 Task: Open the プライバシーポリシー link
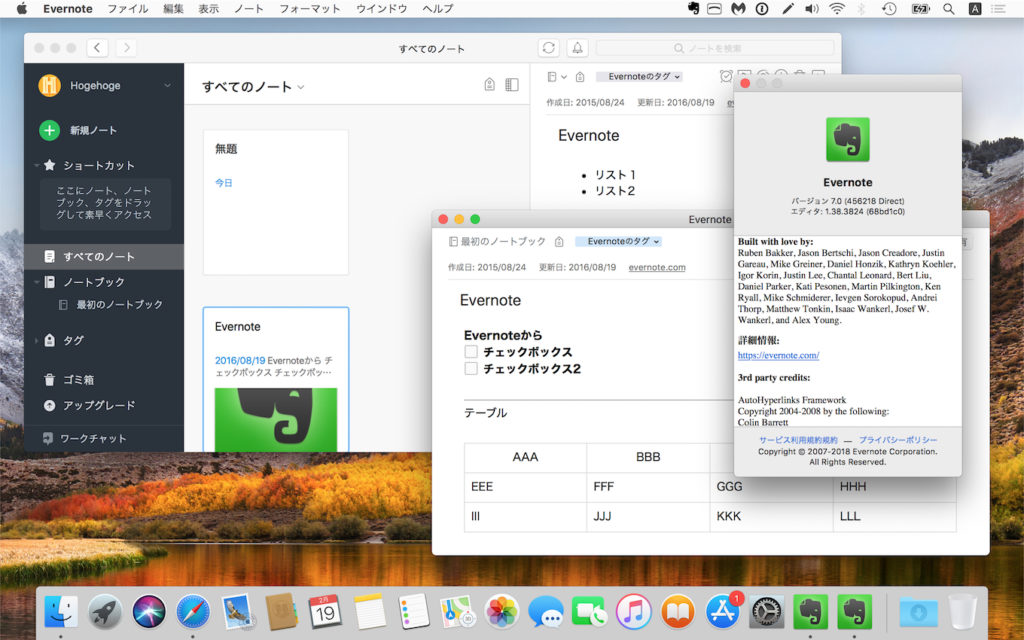898,440
